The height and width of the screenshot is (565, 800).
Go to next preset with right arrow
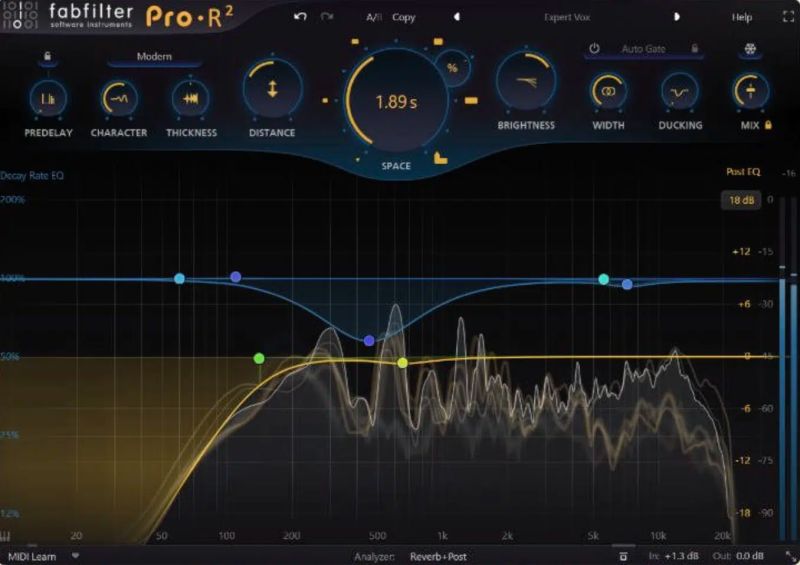point(677,17)
